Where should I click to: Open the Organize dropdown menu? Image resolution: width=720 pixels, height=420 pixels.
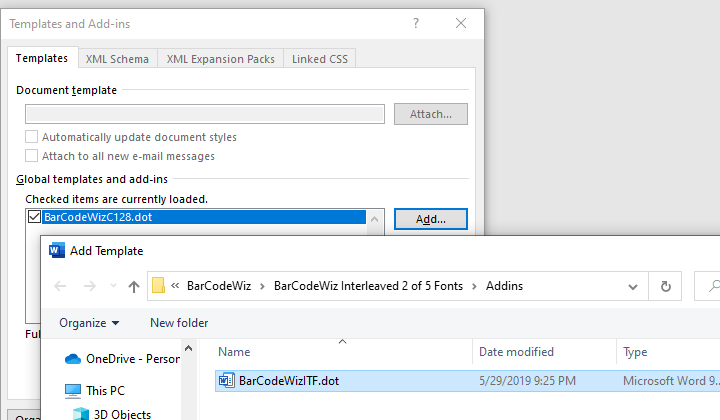click(89, 323)
